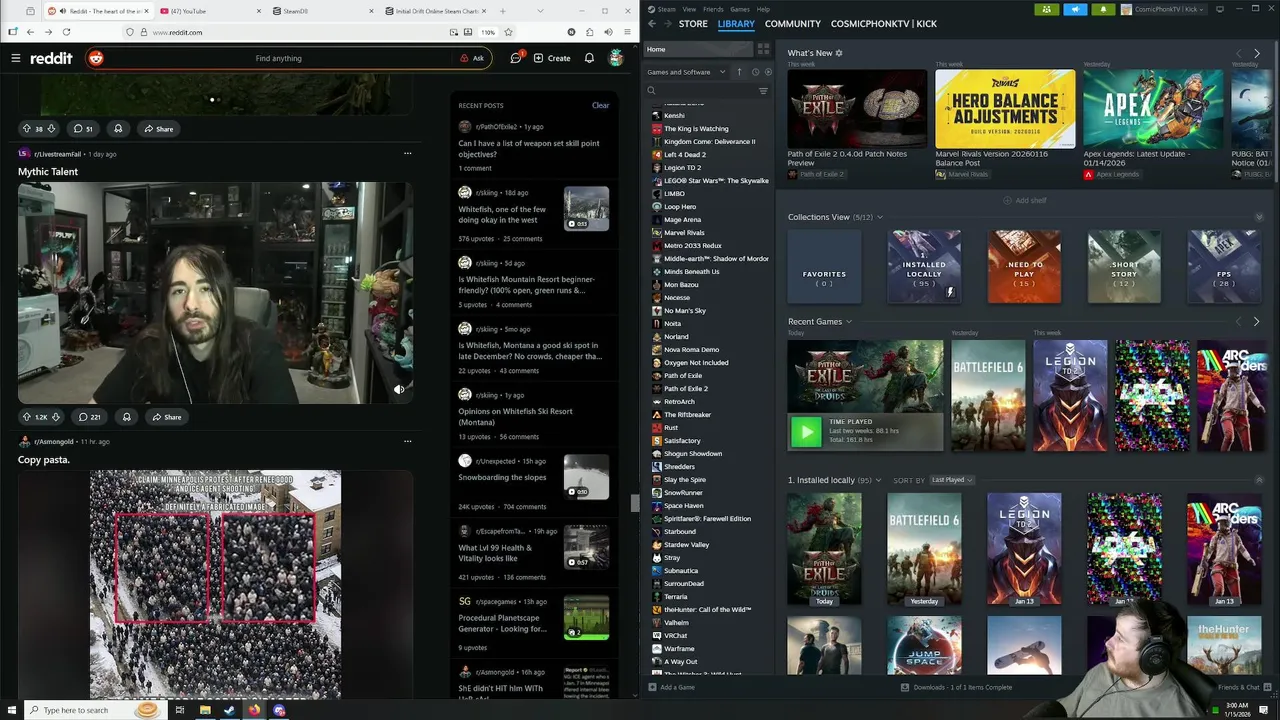Expand CosmicPhonkTV account dropdown

pyautogui.click(x=1164, y=9)
